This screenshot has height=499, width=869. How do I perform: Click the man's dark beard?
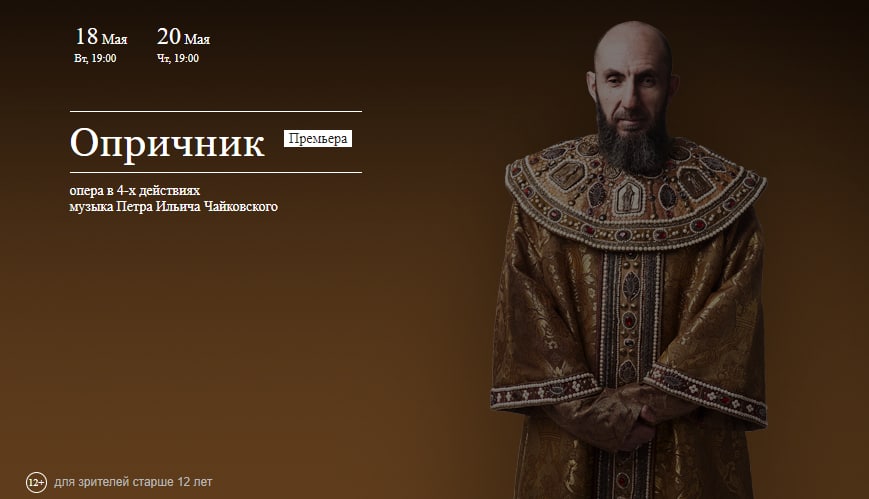tap(633, 144)
